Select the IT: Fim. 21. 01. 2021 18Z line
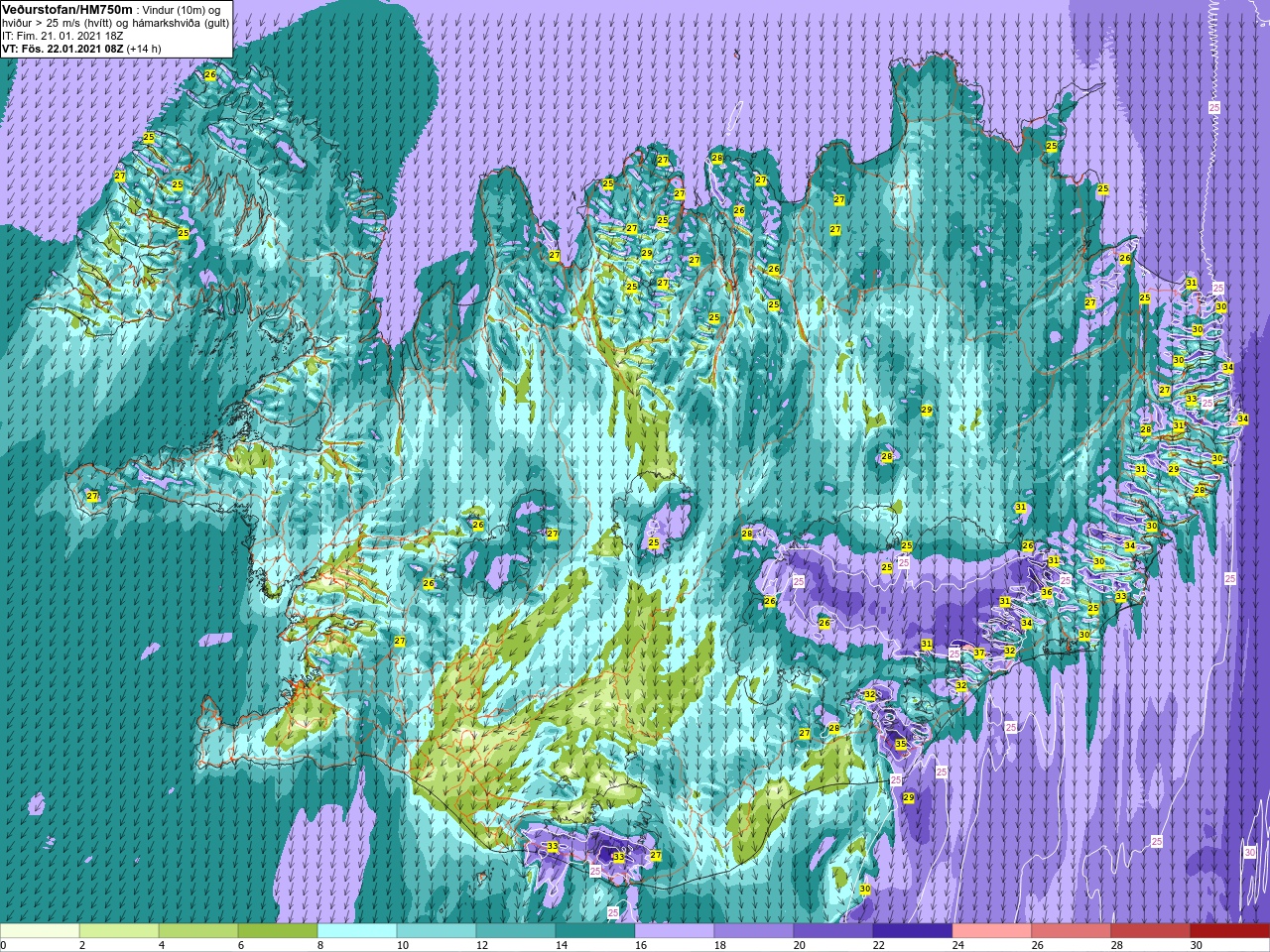 61,35
